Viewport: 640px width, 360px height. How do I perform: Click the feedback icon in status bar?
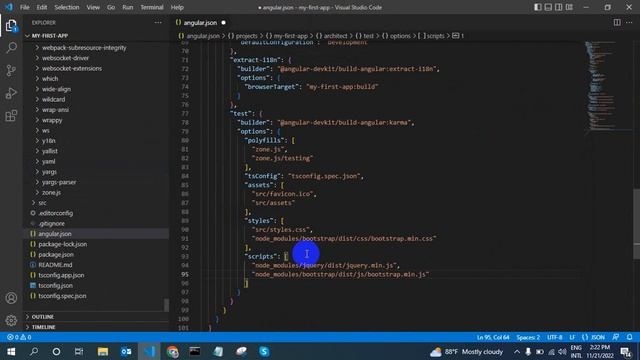tap(616, 337)
